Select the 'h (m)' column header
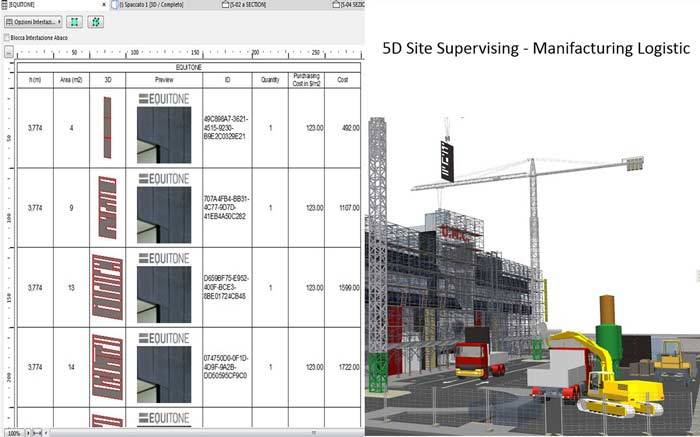This screenshot has height=437, width=700. tap(35, 80)
